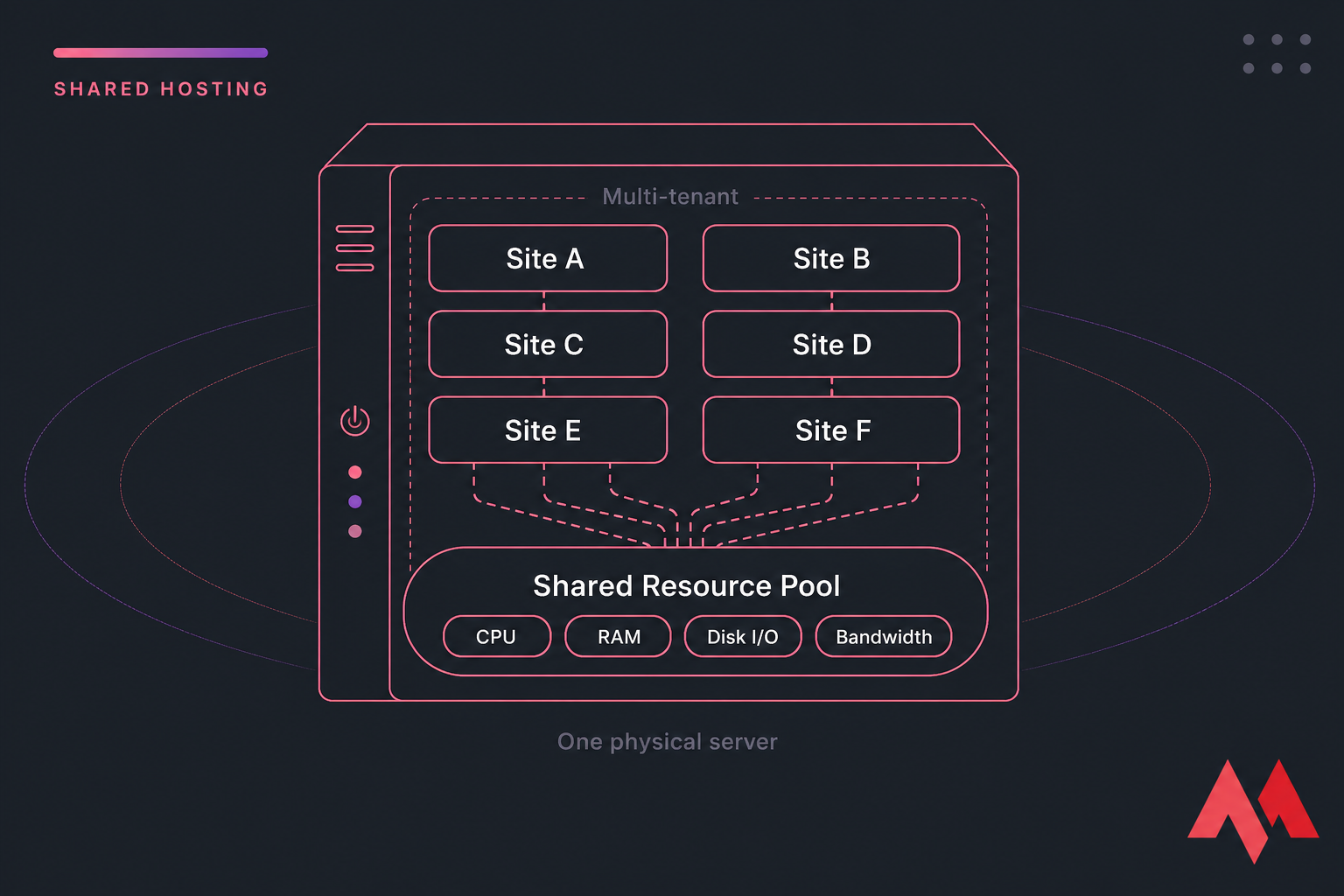Click the Disk I/O resource pill
The image size is (1344, 896).
743,636
